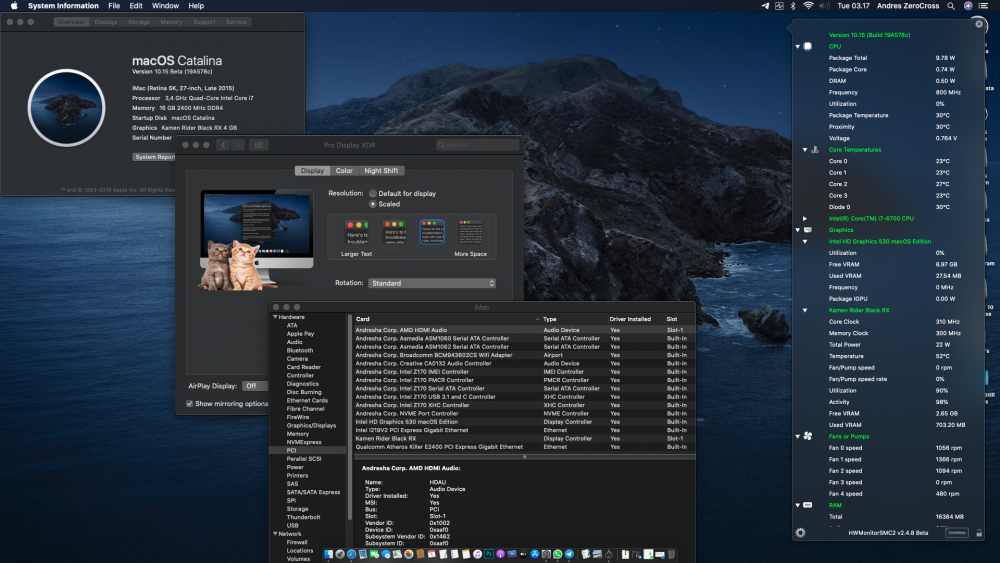Open Telegram from the Dock
The height and width of the screenshot is (563, 1000).
[x=569, y=554]
